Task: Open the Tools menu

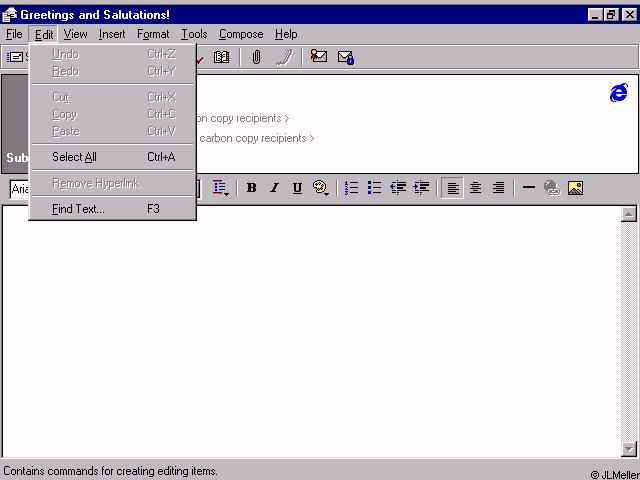Action: (x=194, y=34)
